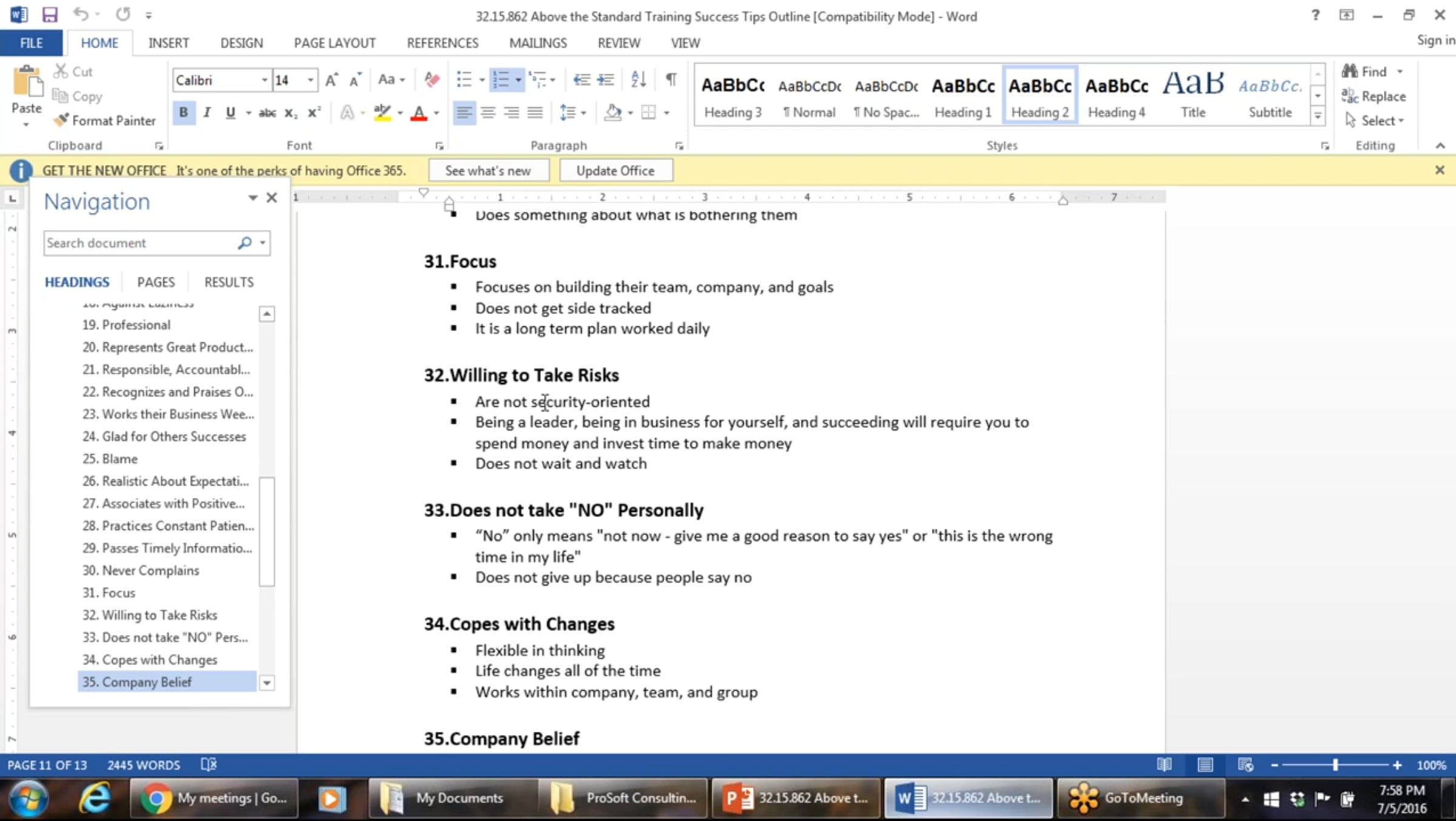
Task: Toggle Italic formatting
Action: pos(207,113)
